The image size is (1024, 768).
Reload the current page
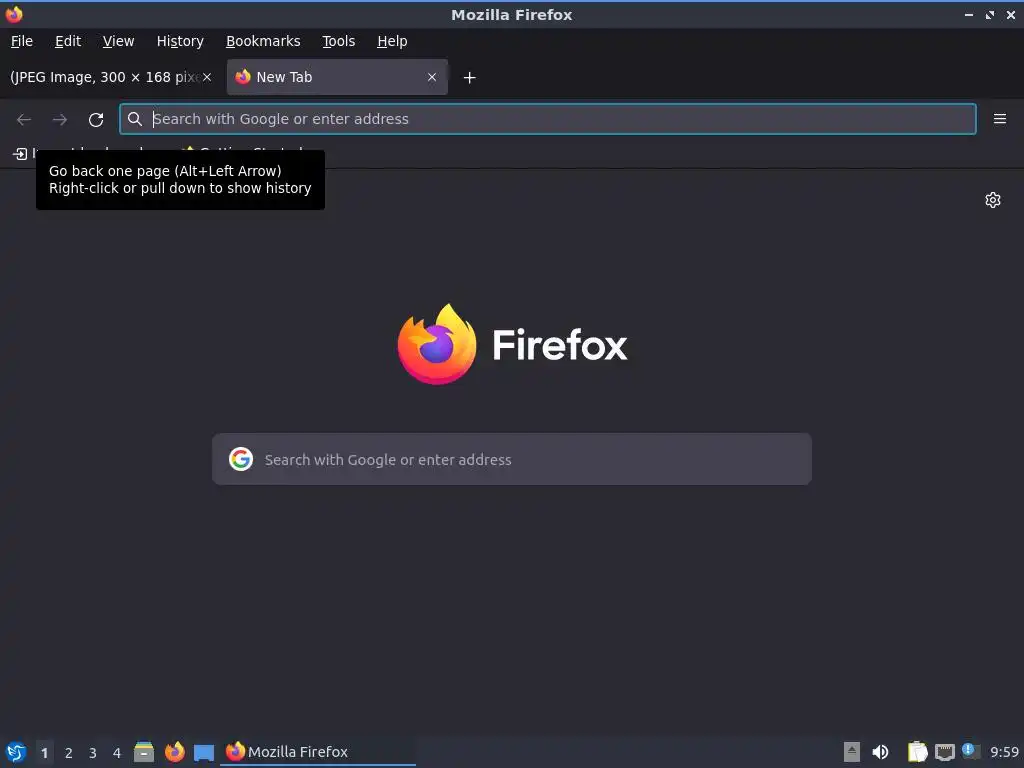[x=96, y=120]
